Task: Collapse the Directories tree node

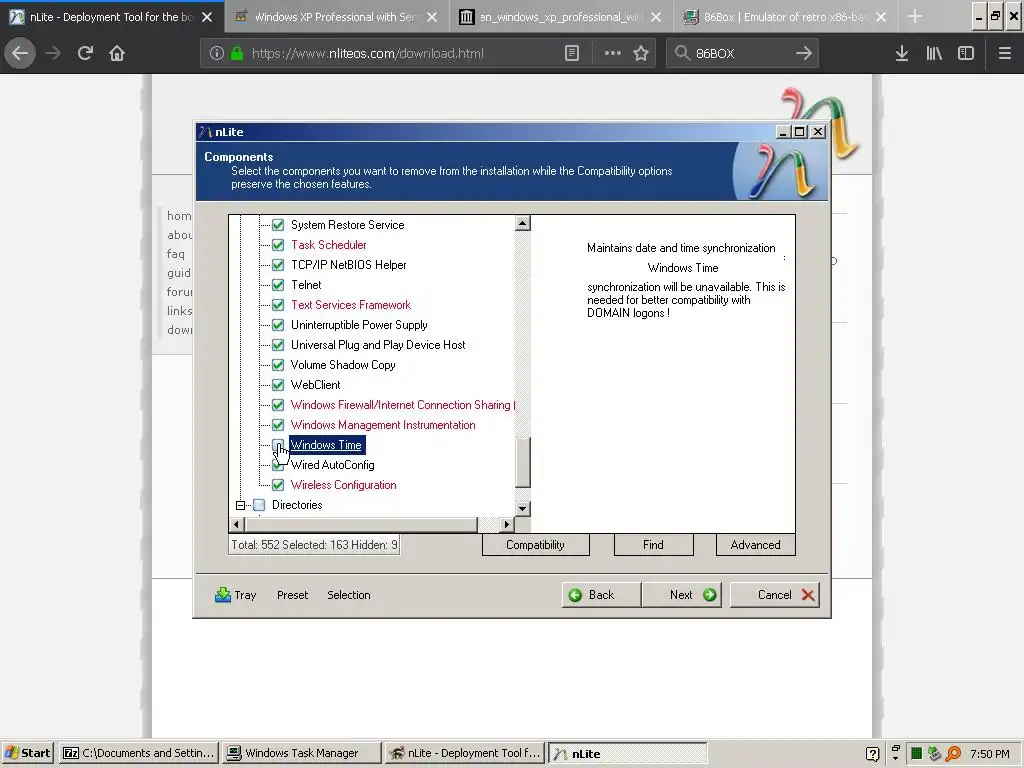Action: 240,505
